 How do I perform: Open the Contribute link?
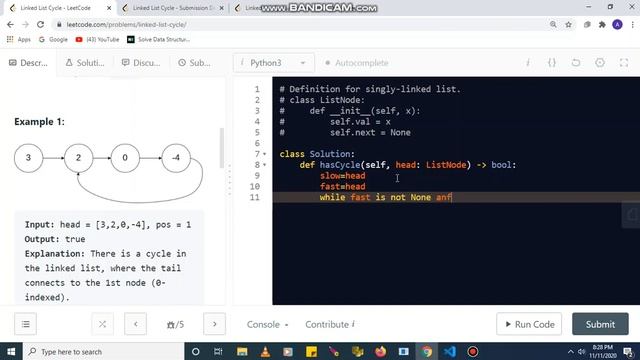click(330, 324)
